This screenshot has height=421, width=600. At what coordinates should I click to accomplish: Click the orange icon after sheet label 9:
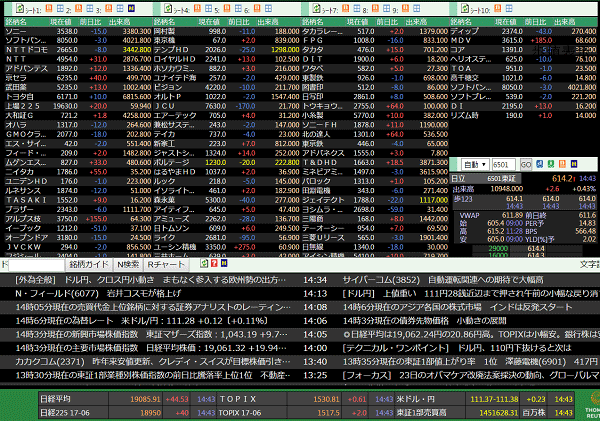tap(406, 8)
